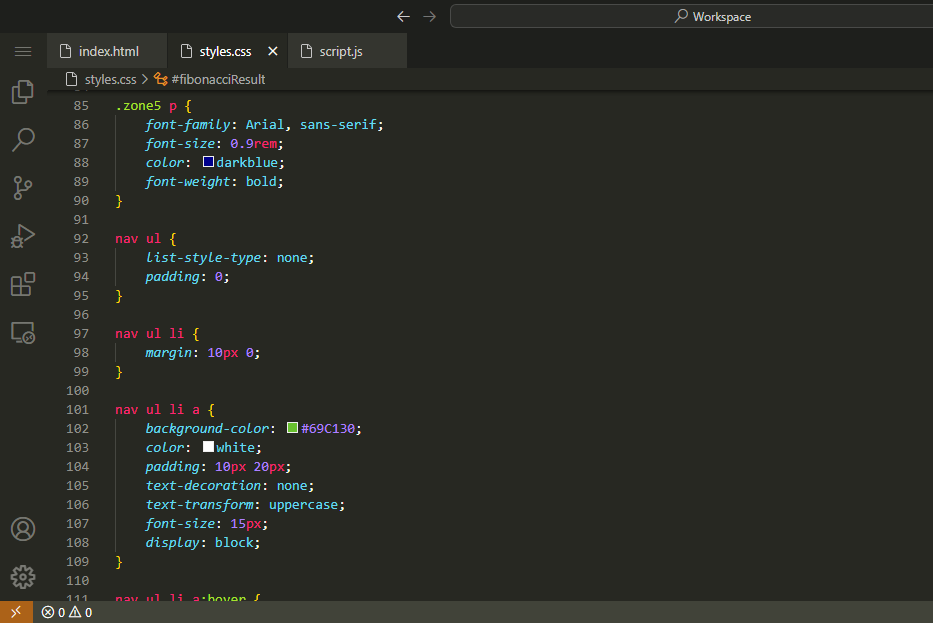
Task: Click styles.css in the breadcrumb
Action: [x=110, y=79]
